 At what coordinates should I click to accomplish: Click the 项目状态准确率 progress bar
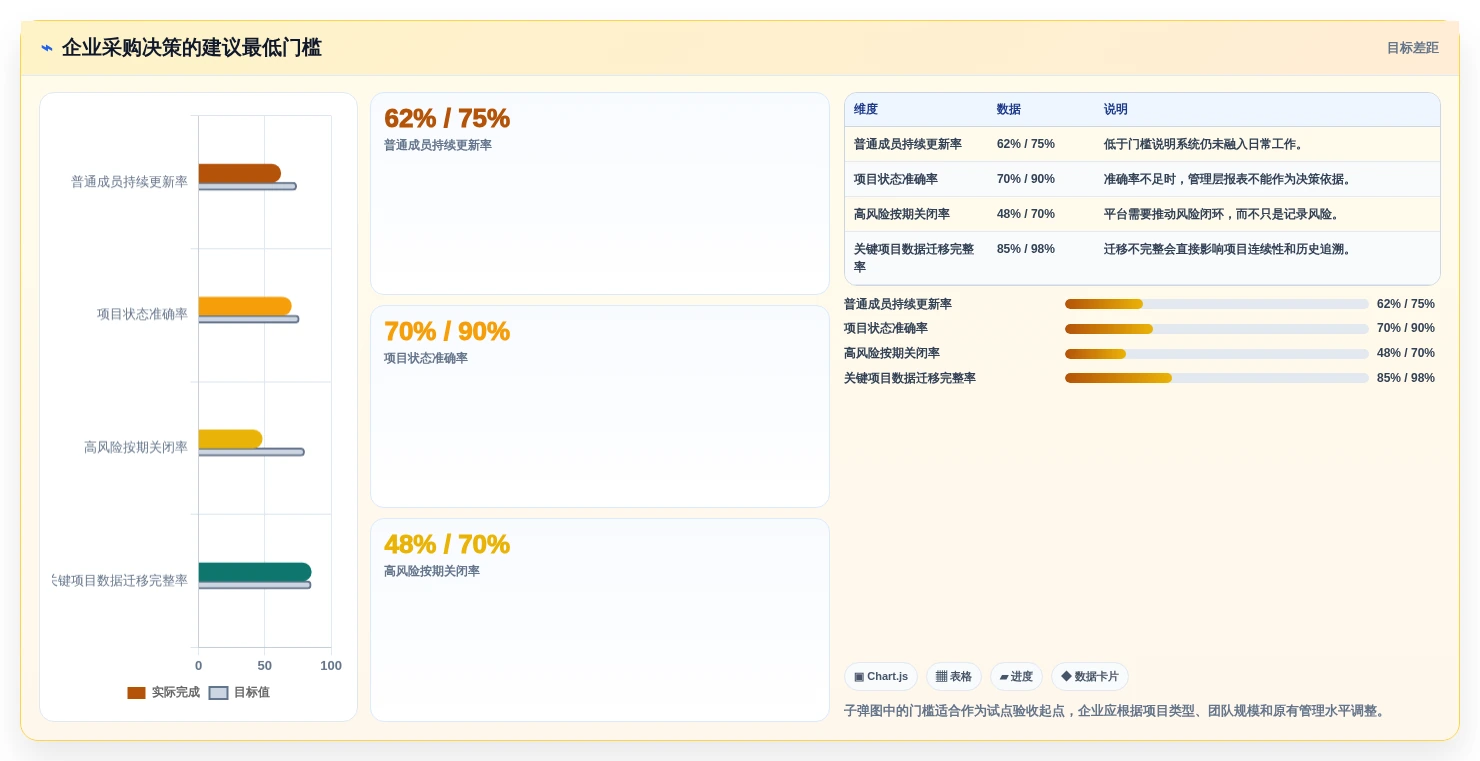1216,329
